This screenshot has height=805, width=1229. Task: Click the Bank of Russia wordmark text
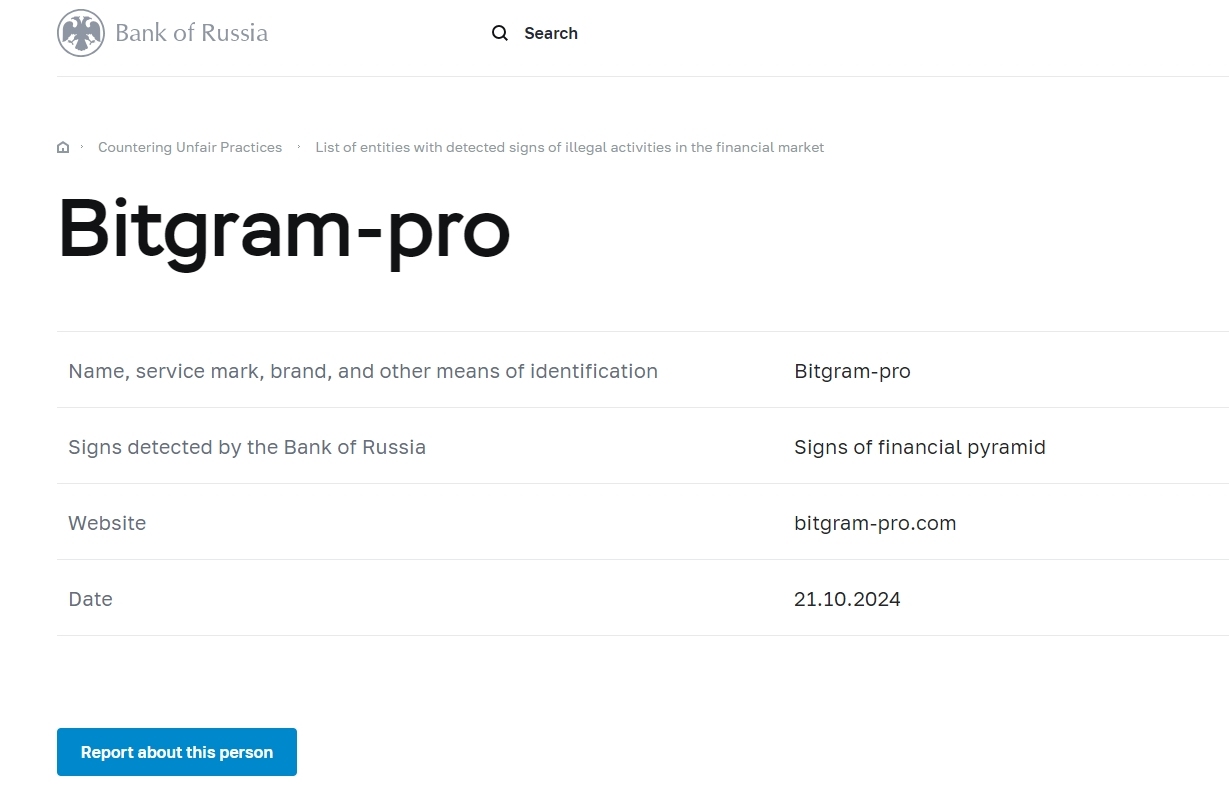pyautogui.click(x=192, y=33)
